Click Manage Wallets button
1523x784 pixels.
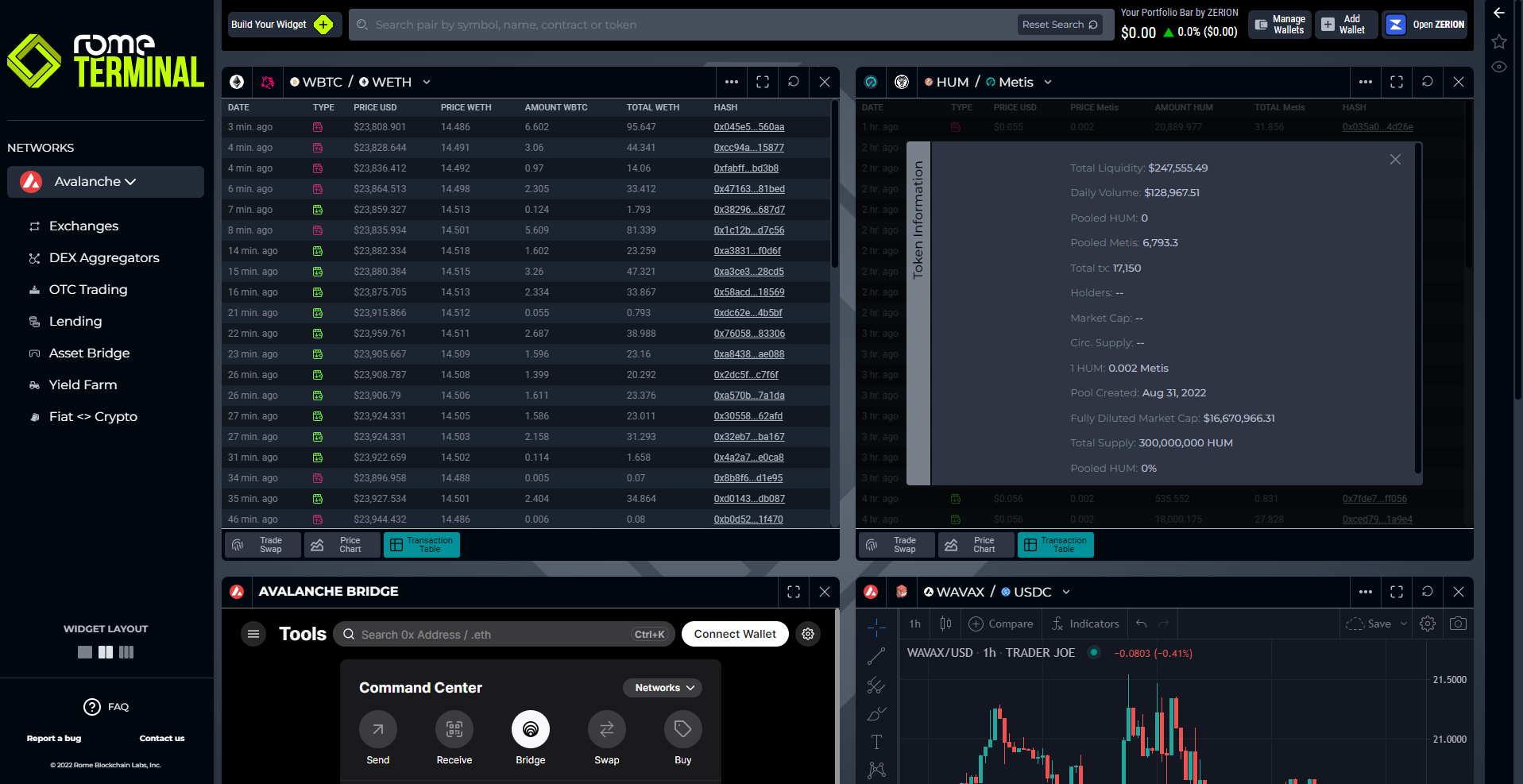click(x=1280, y=25)
